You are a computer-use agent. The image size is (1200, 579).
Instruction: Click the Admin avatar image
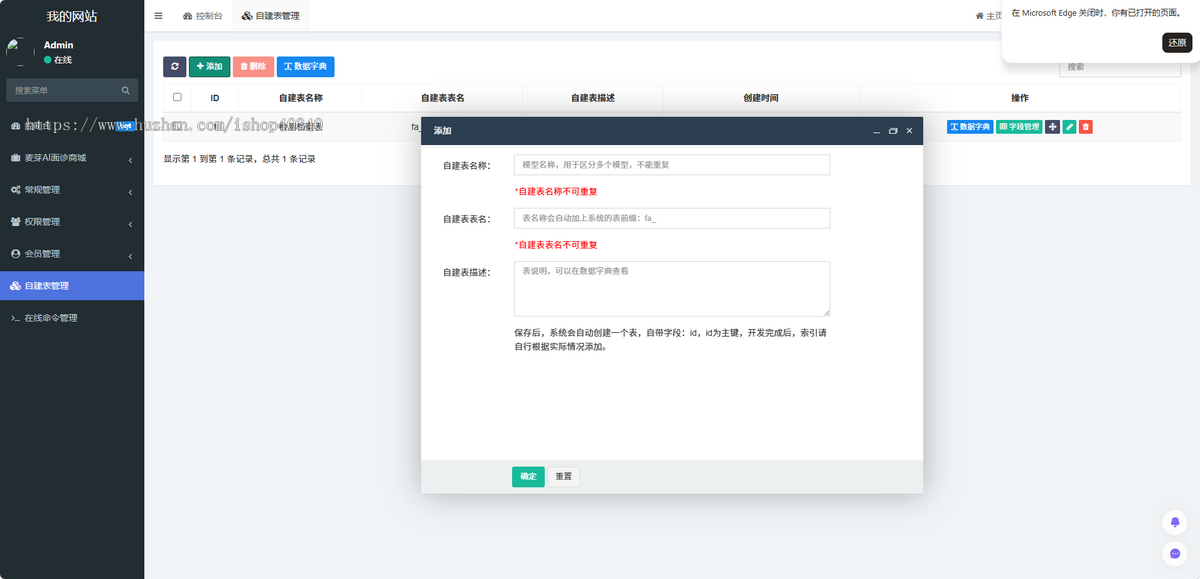(20, 51)
